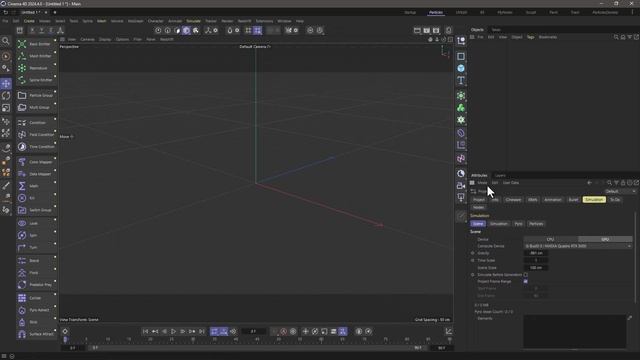This screenshot has width=640, height=360.
Task: Open the search magnifier in left palette
Action: [x=6, y=41]
